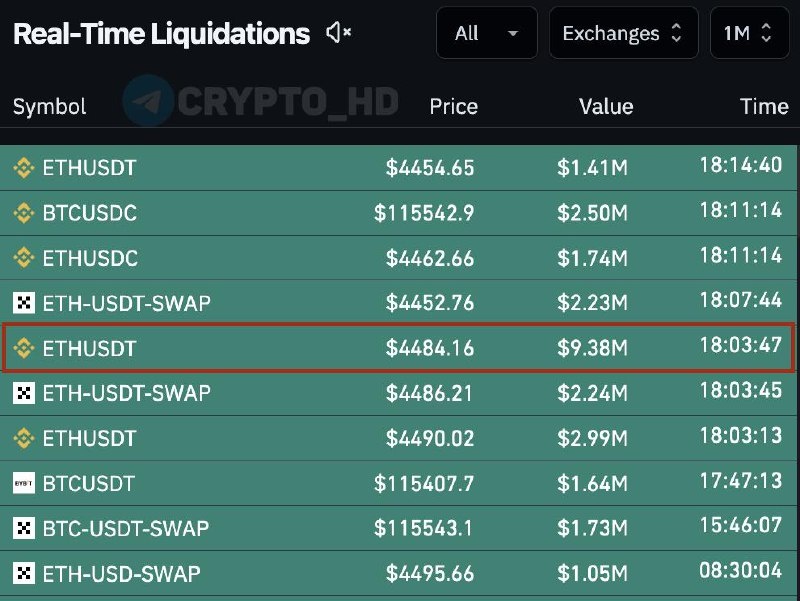Sort by the Price column header
This screenshot has width=800, height=601.
[453, 106]
